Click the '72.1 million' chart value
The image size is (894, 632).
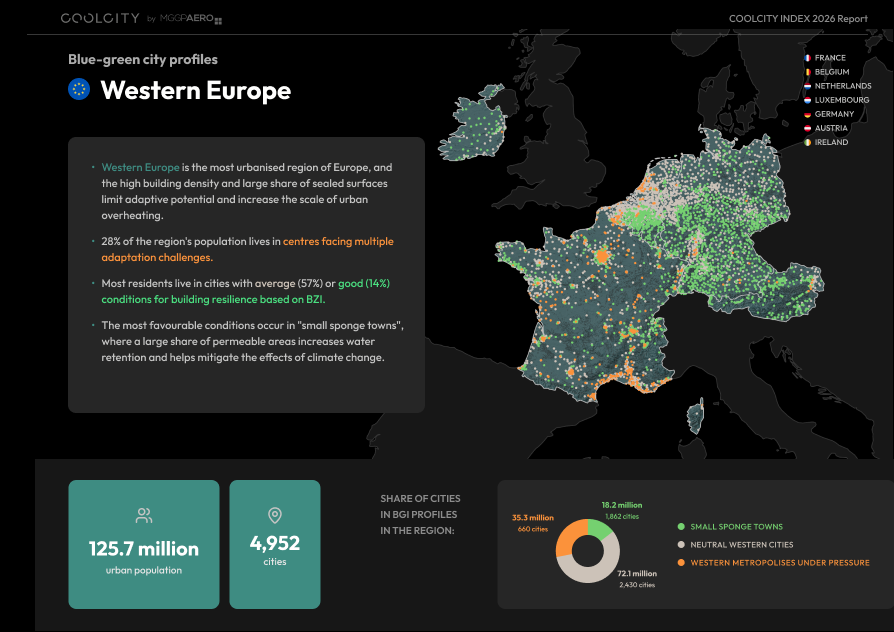[x=637, y=573]
